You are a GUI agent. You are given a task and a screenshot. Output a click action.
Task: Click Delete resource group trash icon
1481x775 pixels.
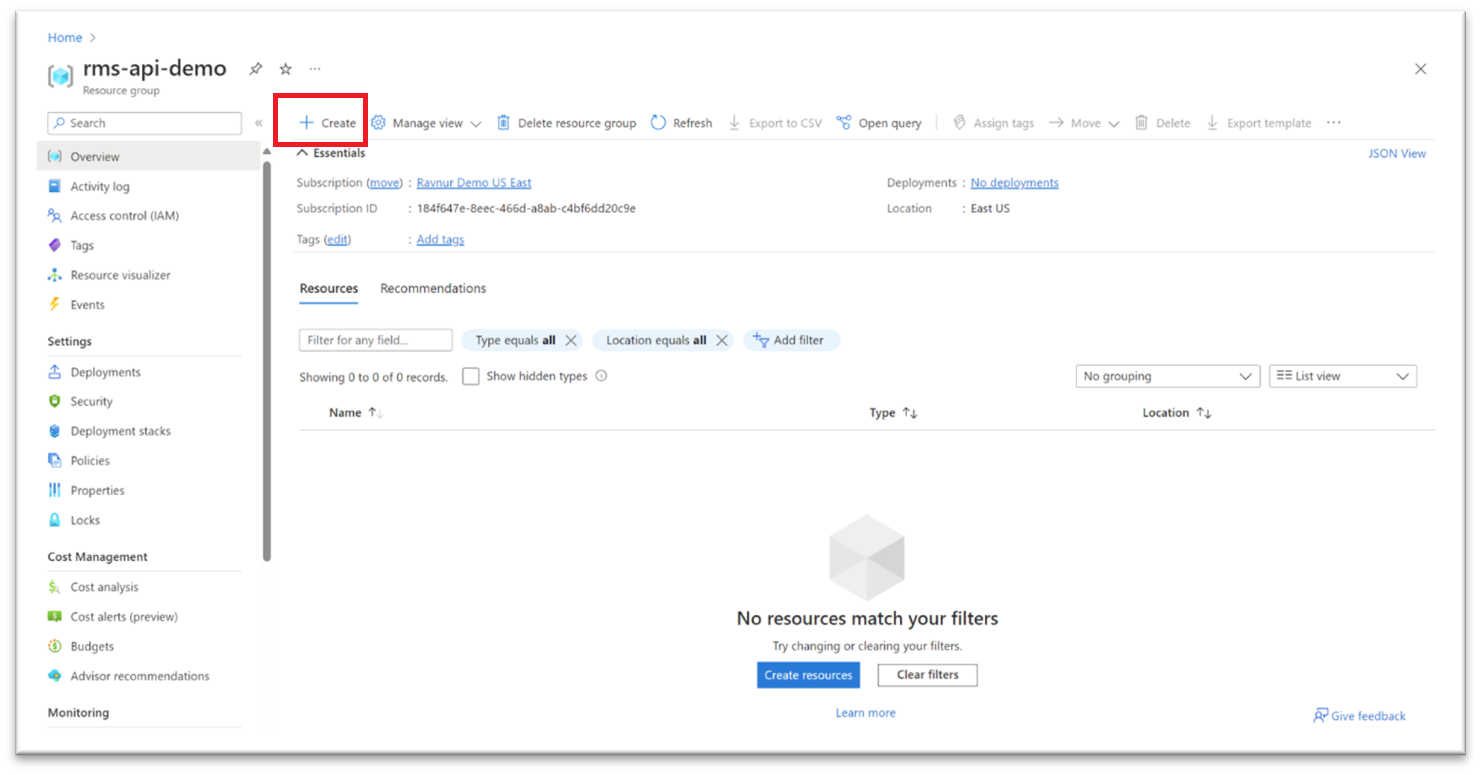(504, 123)
